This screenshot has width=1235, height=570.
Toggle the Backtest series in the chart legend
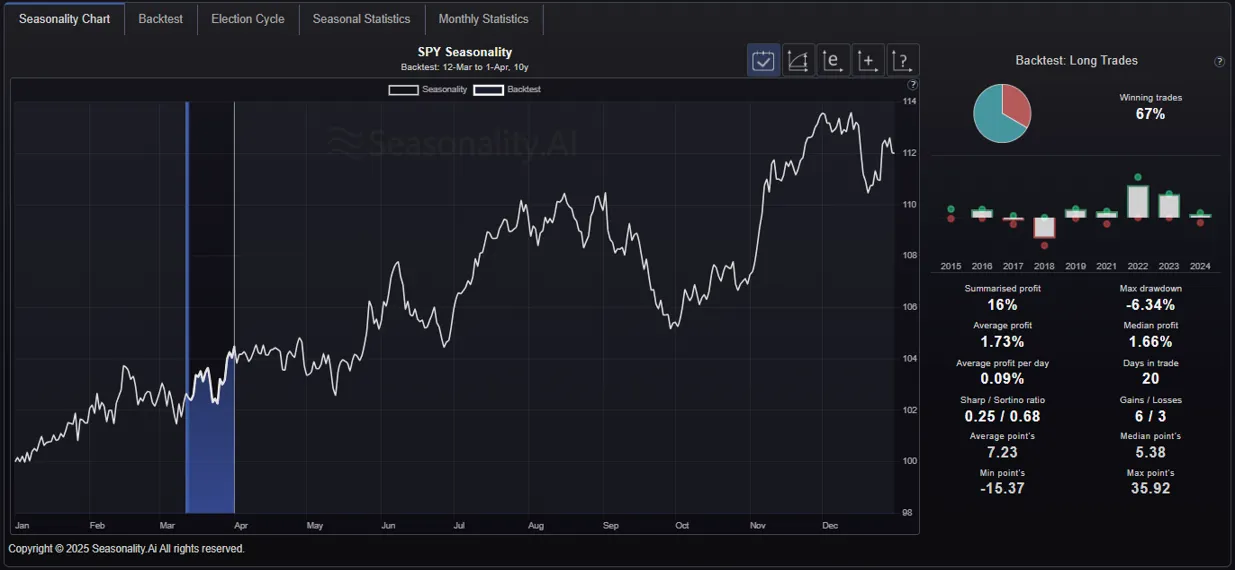507,89
